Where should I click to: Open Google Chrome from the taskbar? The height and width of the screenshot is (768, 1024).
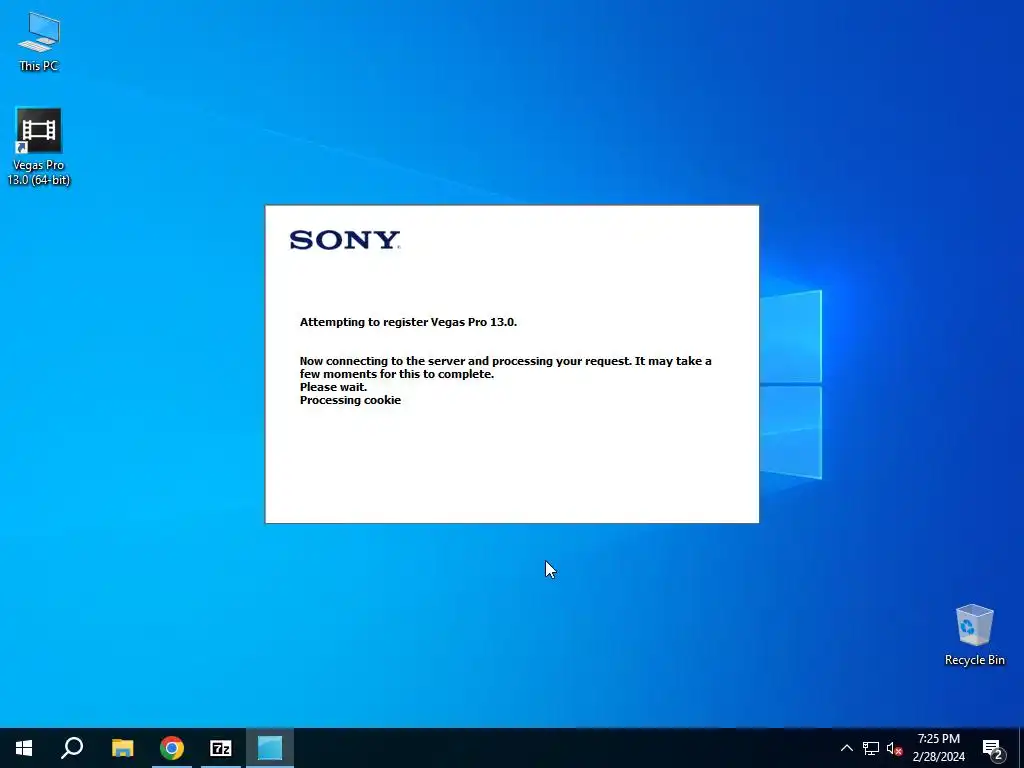tap(172, 748)
